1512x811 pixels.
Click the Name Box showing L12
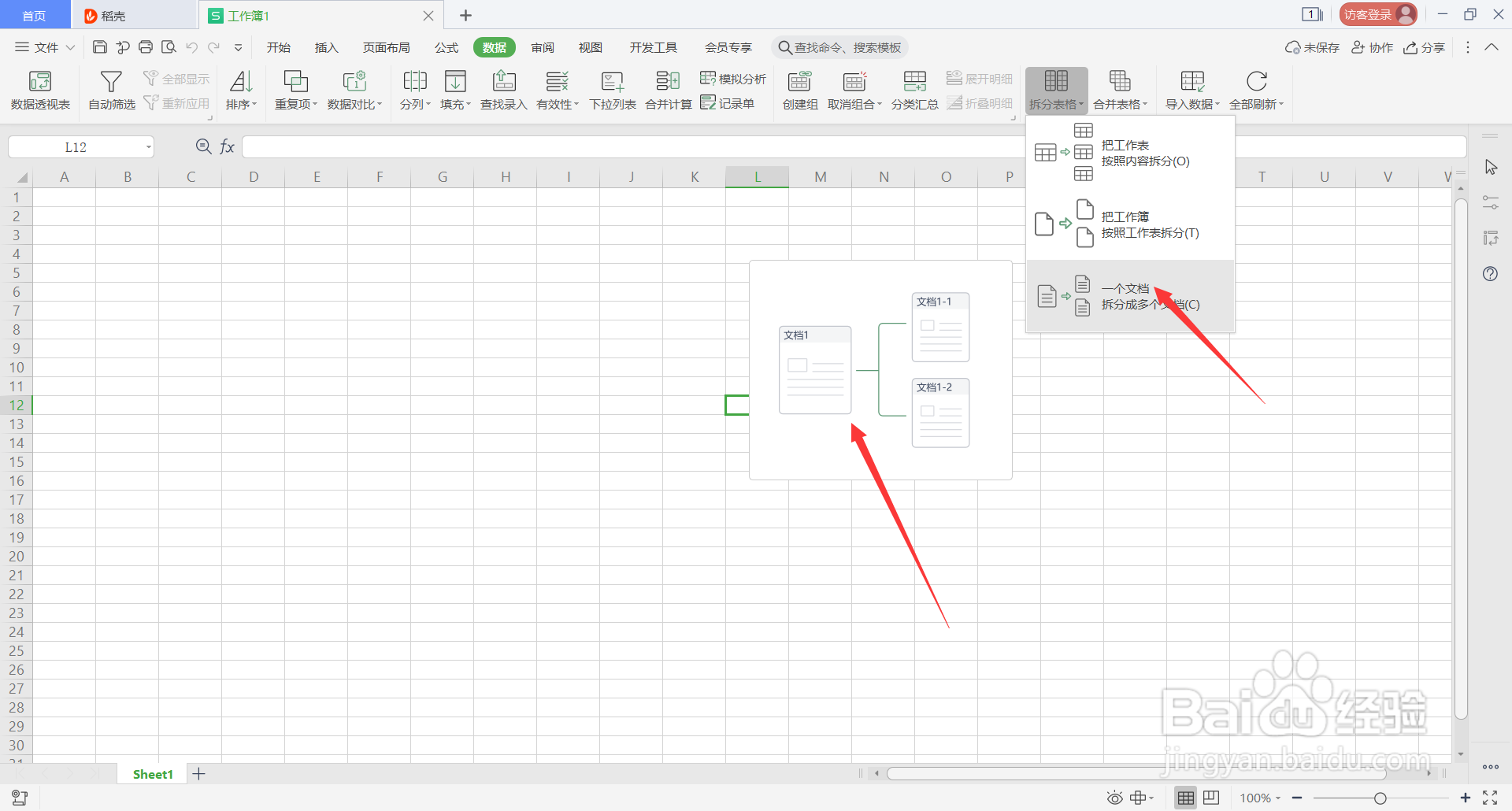[80, 147]
